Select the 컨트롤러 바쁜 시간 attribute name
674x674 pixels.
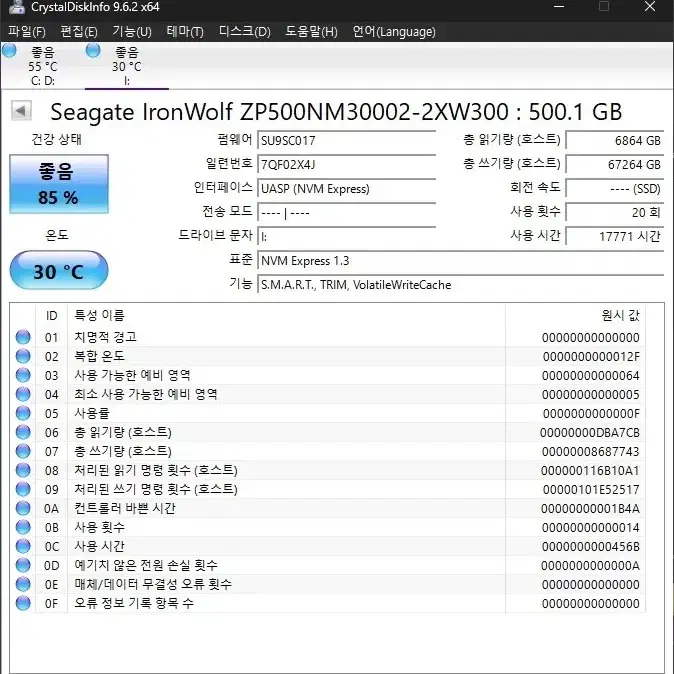point(125,508)
